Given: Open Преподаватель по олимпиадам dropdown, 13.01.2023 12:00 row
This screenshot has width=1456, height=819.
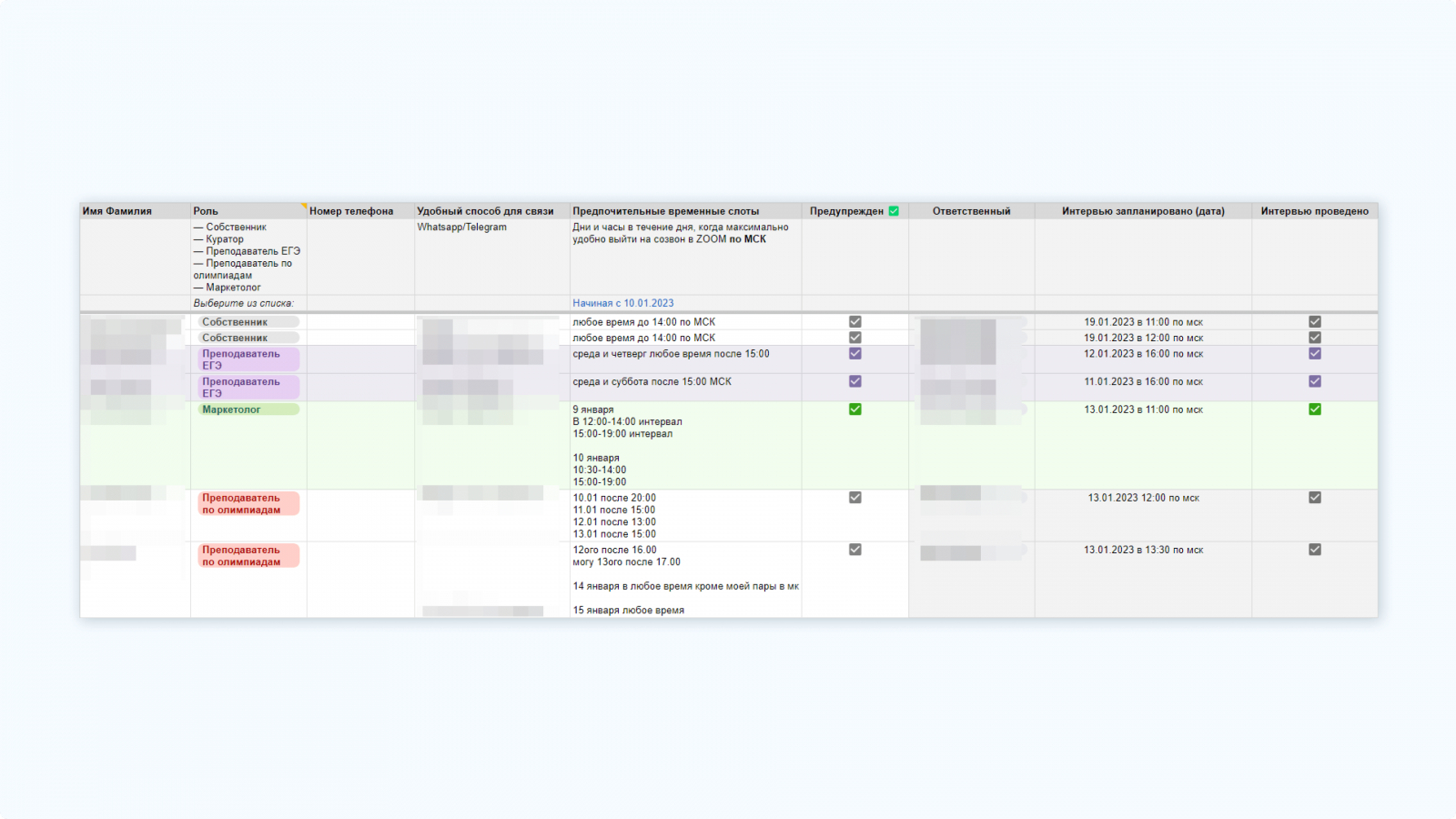Looking at the screenshot, I should tap(248, 504).
